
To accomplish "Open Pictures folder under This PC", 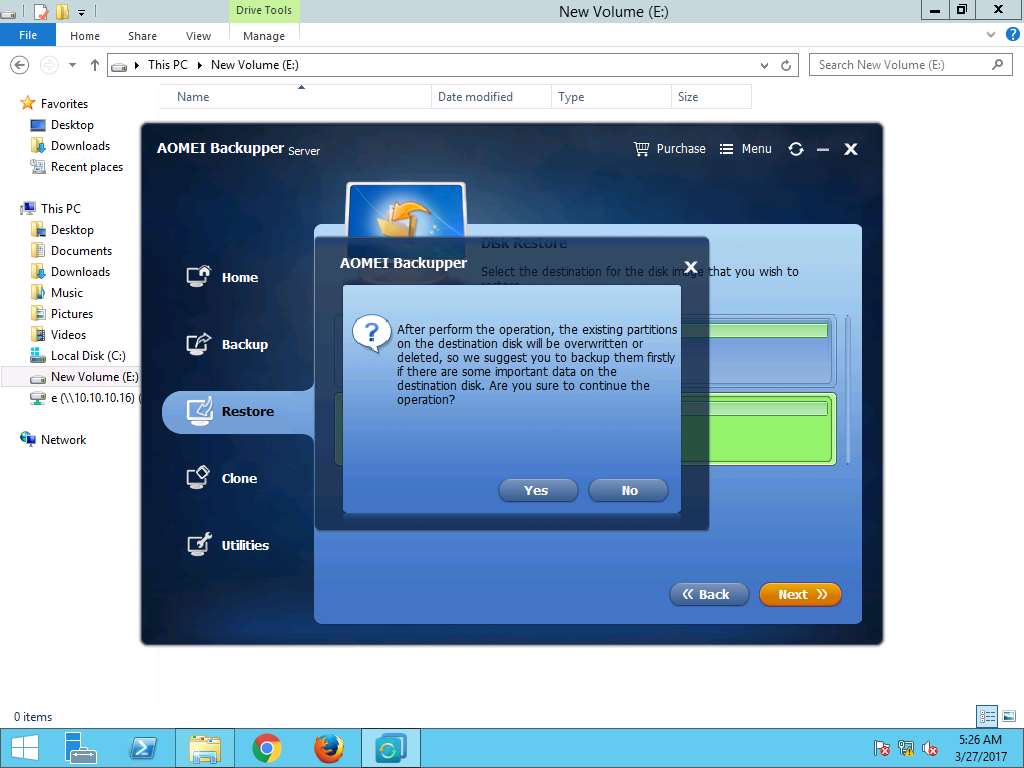I will (71, 313).
